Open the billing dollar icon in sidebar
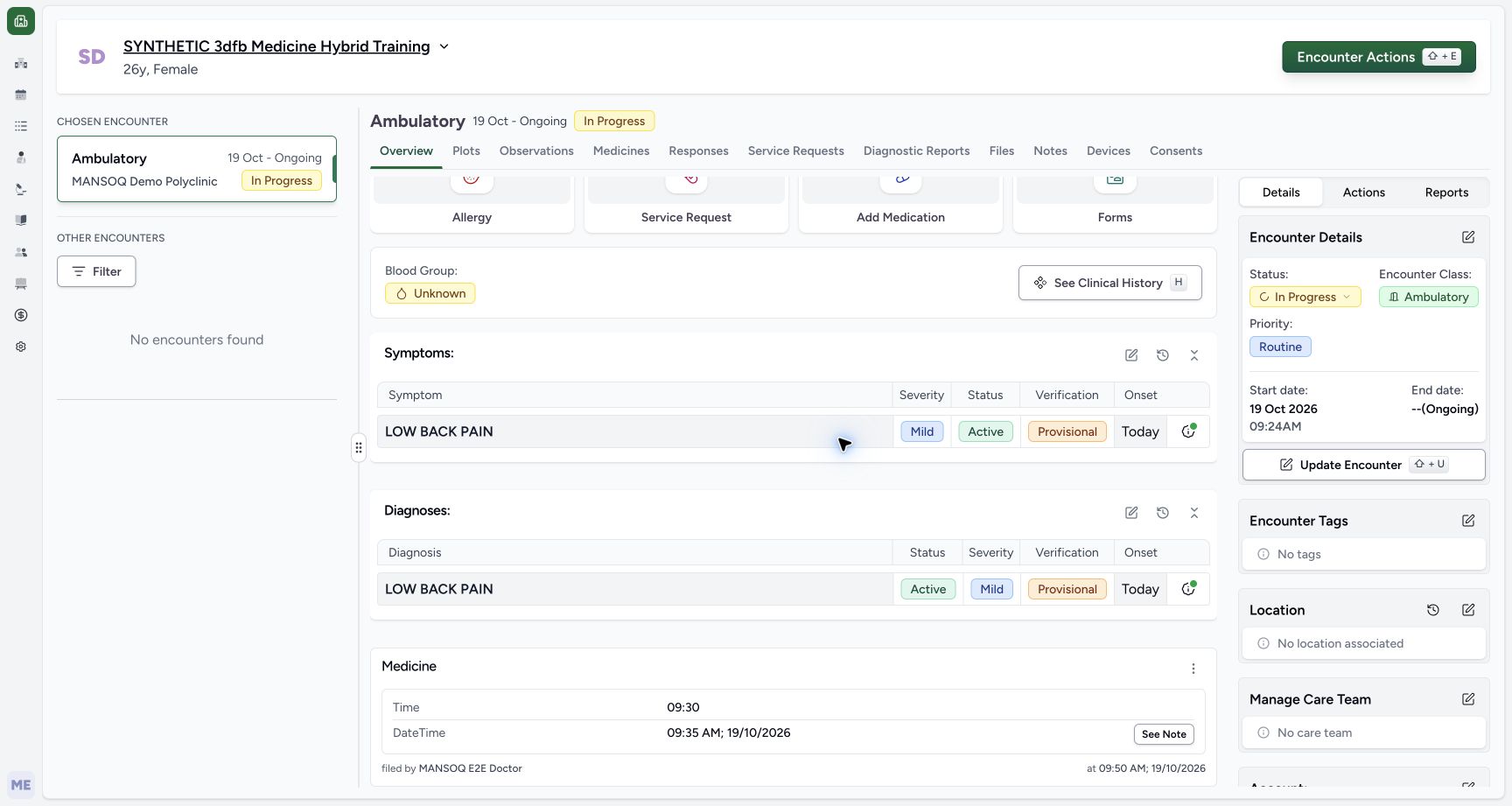The width and height of the screenshot is (1512, 806). [21, 315]
